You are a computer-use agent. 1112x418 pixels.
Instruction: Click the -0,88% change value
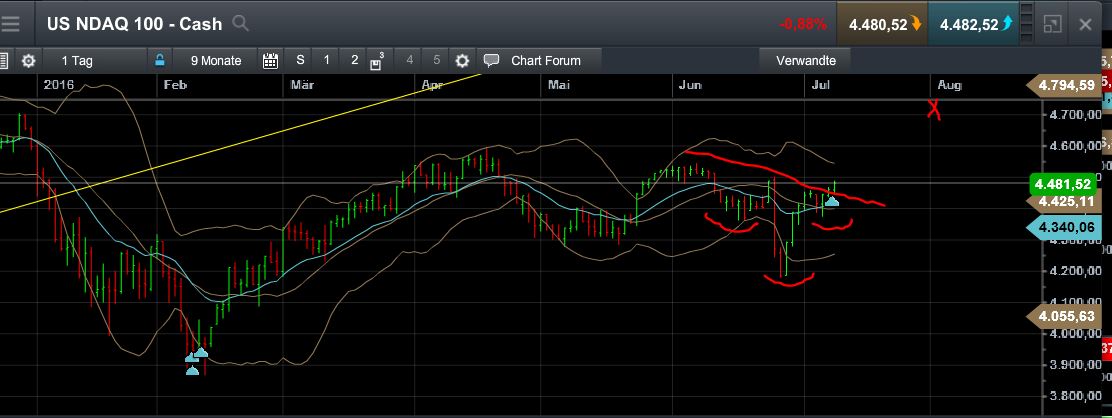pos(803,24)
